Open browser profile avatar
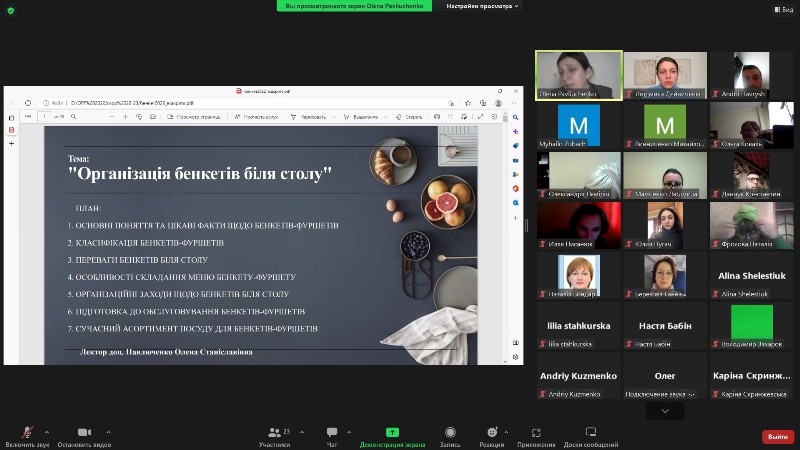 tap(498, 103)
